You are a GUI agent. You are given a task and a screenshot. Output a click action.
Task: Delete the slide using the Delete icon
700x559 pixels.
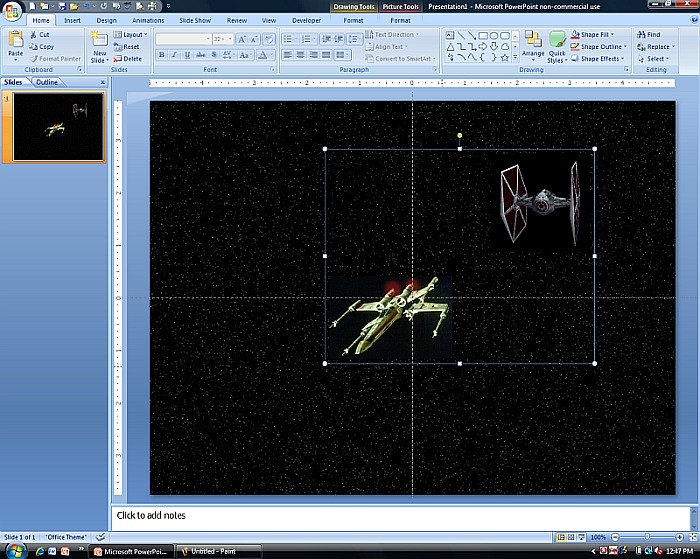[118, 59]
